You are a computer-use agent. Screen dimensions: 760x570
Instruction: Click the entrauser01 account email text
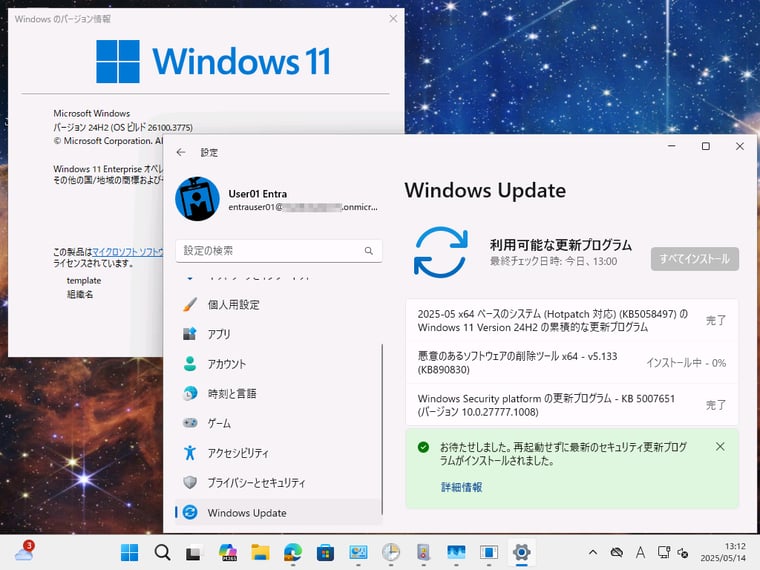303,207
